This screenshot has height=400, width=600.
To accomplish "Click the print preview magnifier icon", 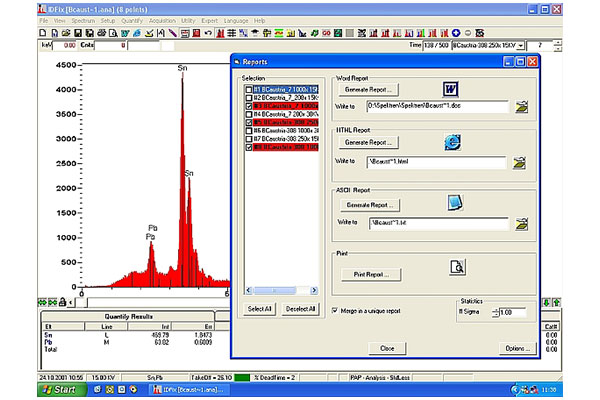I will click(458, 268).
